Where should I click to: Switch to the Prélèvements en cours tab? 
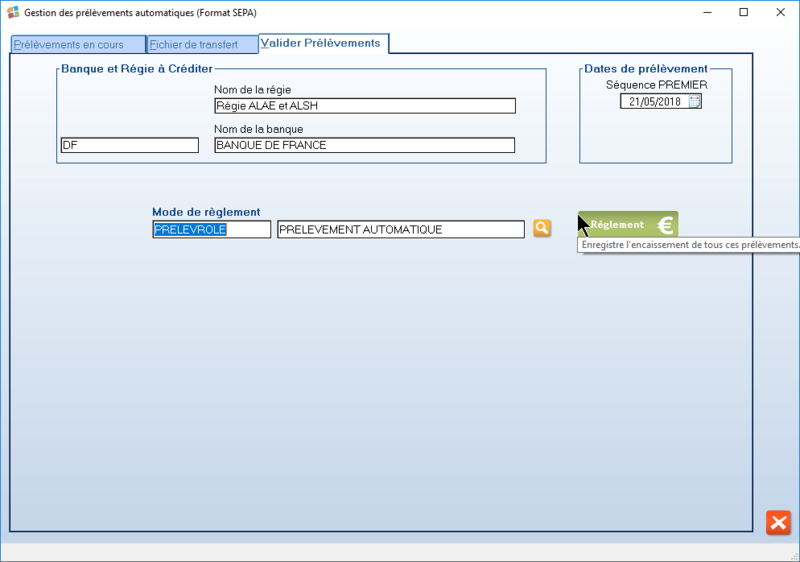(x=79, y=44)
